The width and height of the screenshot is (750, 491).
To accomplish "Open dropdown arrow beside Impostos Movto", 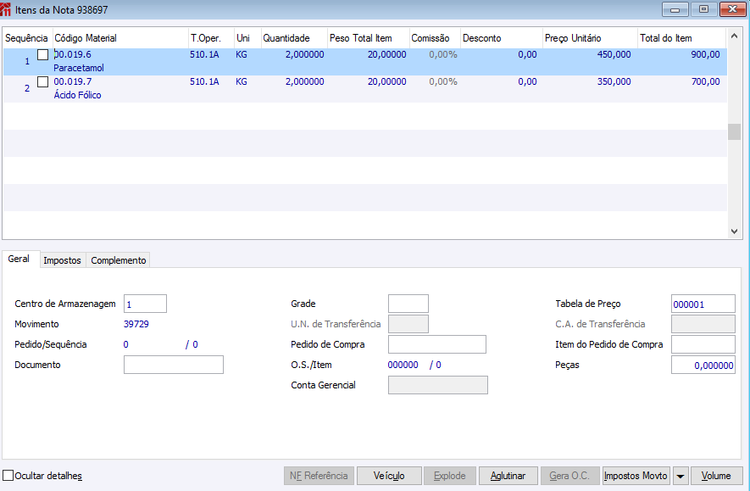I will coord(680,476).
